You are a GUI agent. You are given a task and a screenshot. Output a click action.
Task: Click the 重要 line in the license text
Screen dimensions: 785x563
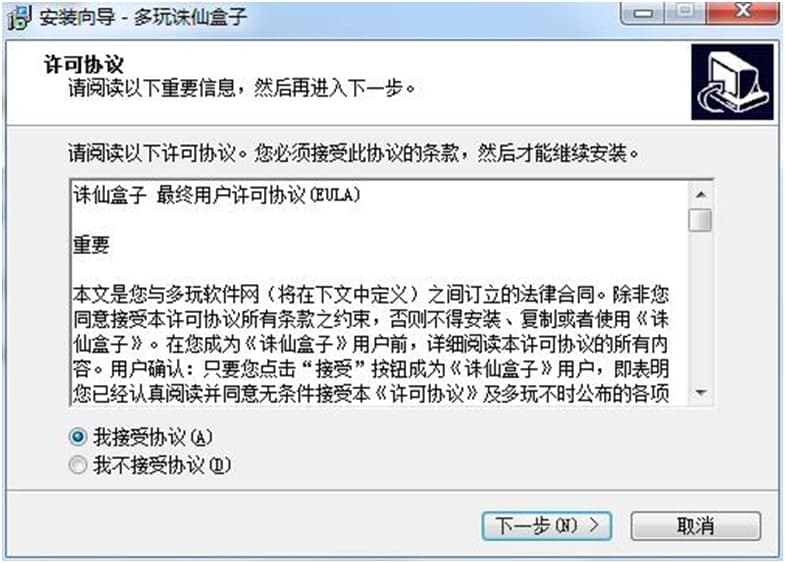(x=91, y=245)
